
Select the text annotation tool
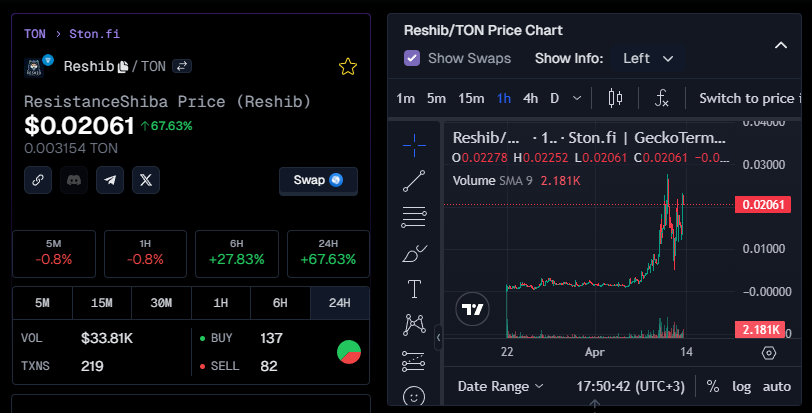pyautogui.click(x=414, y=289)
